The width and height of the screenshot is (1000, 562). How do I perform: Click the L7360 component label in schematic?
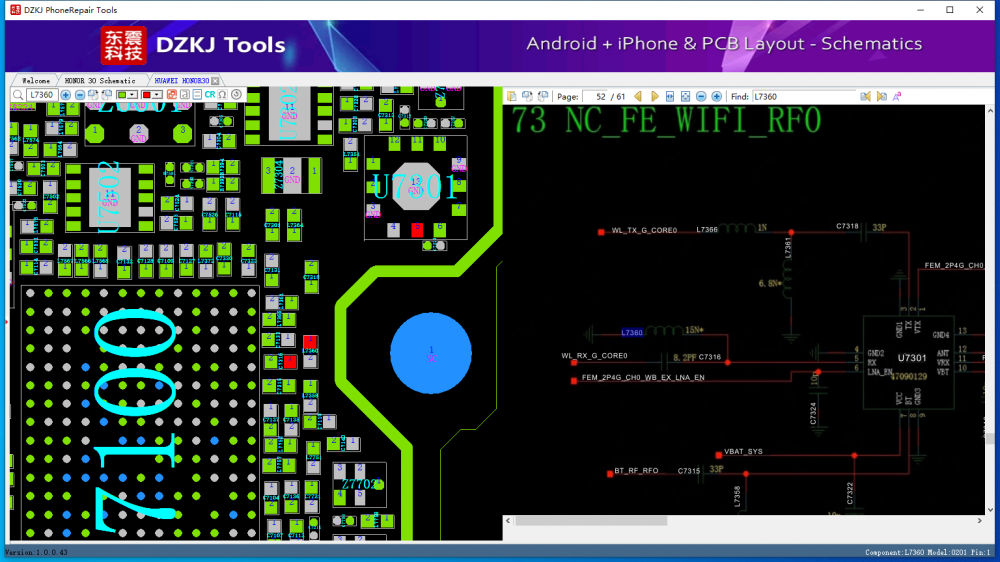tap(632, 332)
